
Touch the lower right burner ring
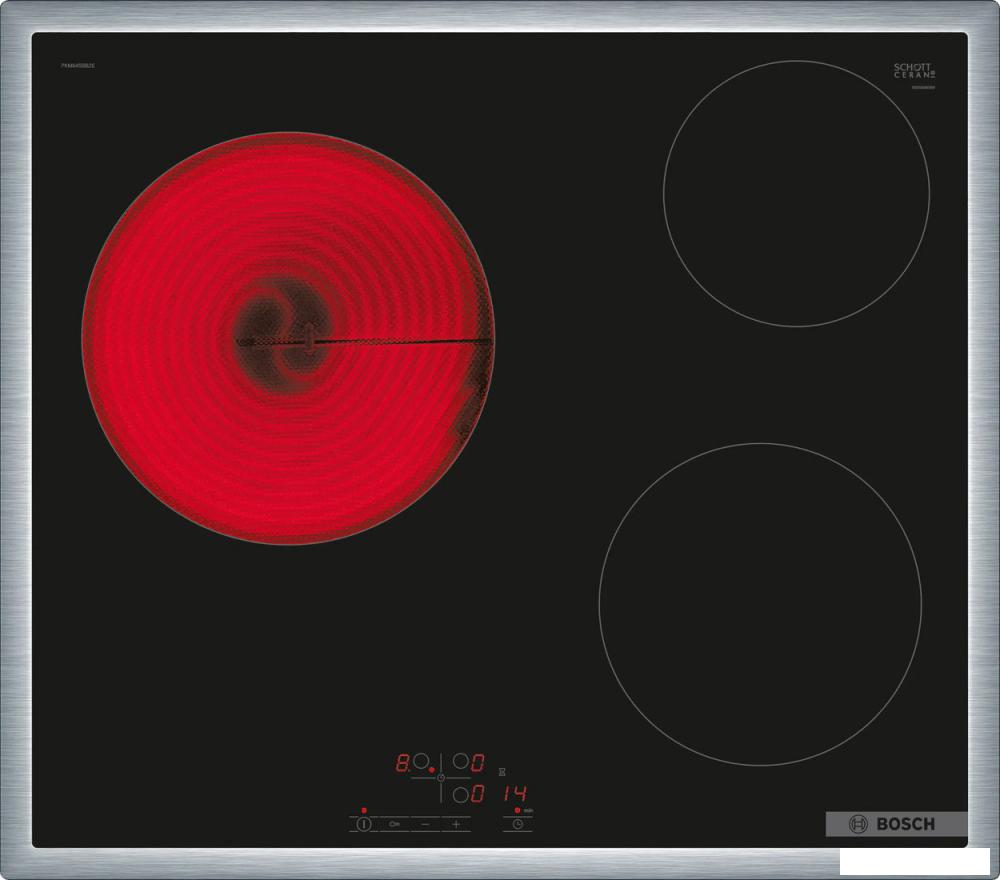point(760,604)
